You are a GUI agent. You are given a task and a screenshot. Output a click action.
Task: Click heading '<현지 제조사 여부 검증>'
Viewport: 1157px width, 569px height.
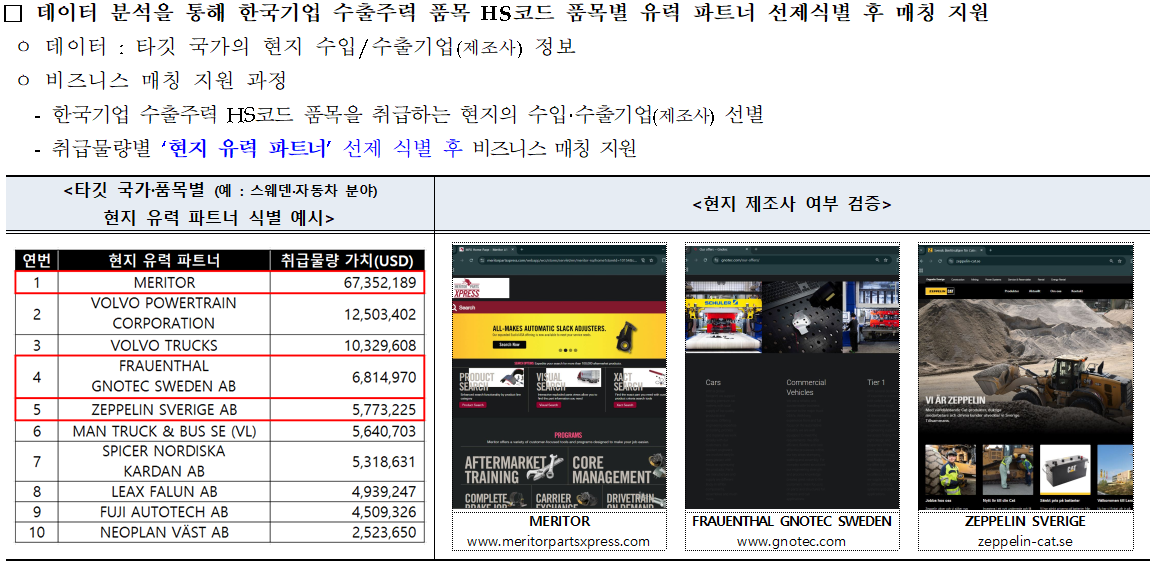(x=792, y=204)
